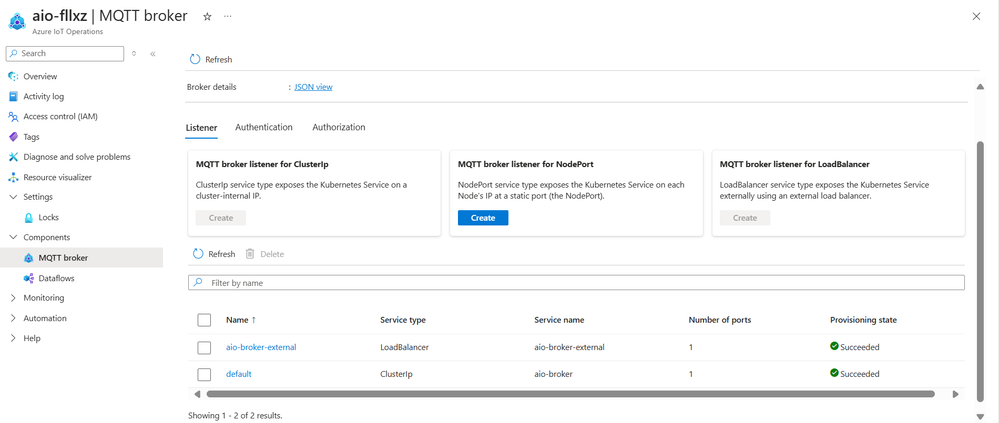Click the horizontal table scrollbar thumb
The width and height of the screenshot is (999, 423).
click(x=570, y=394)
